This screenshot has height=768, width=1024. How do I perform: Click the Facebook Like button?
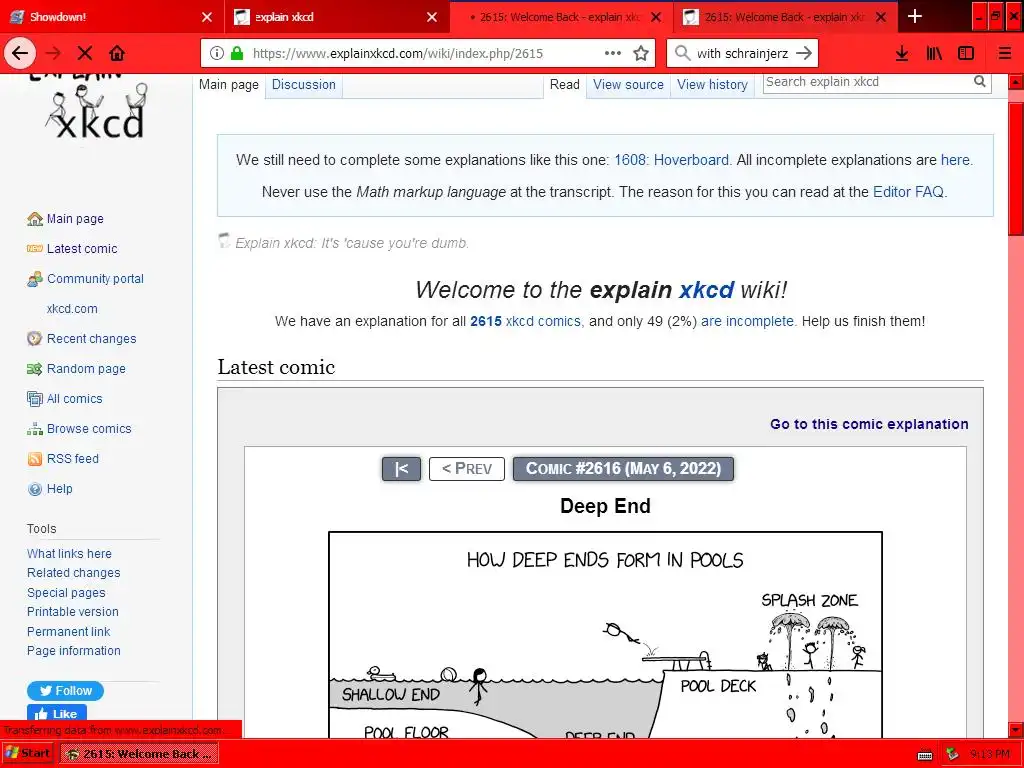(57, 713)
